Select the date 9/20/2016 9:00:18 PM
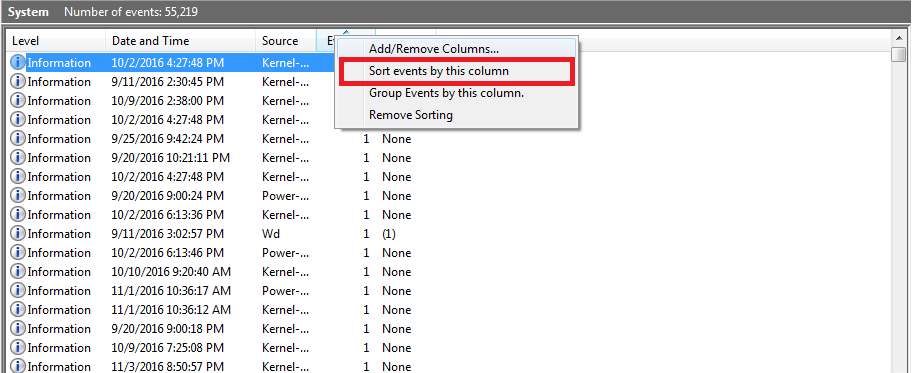This screenshot has height=373, width=912. (x=168, y=329)
